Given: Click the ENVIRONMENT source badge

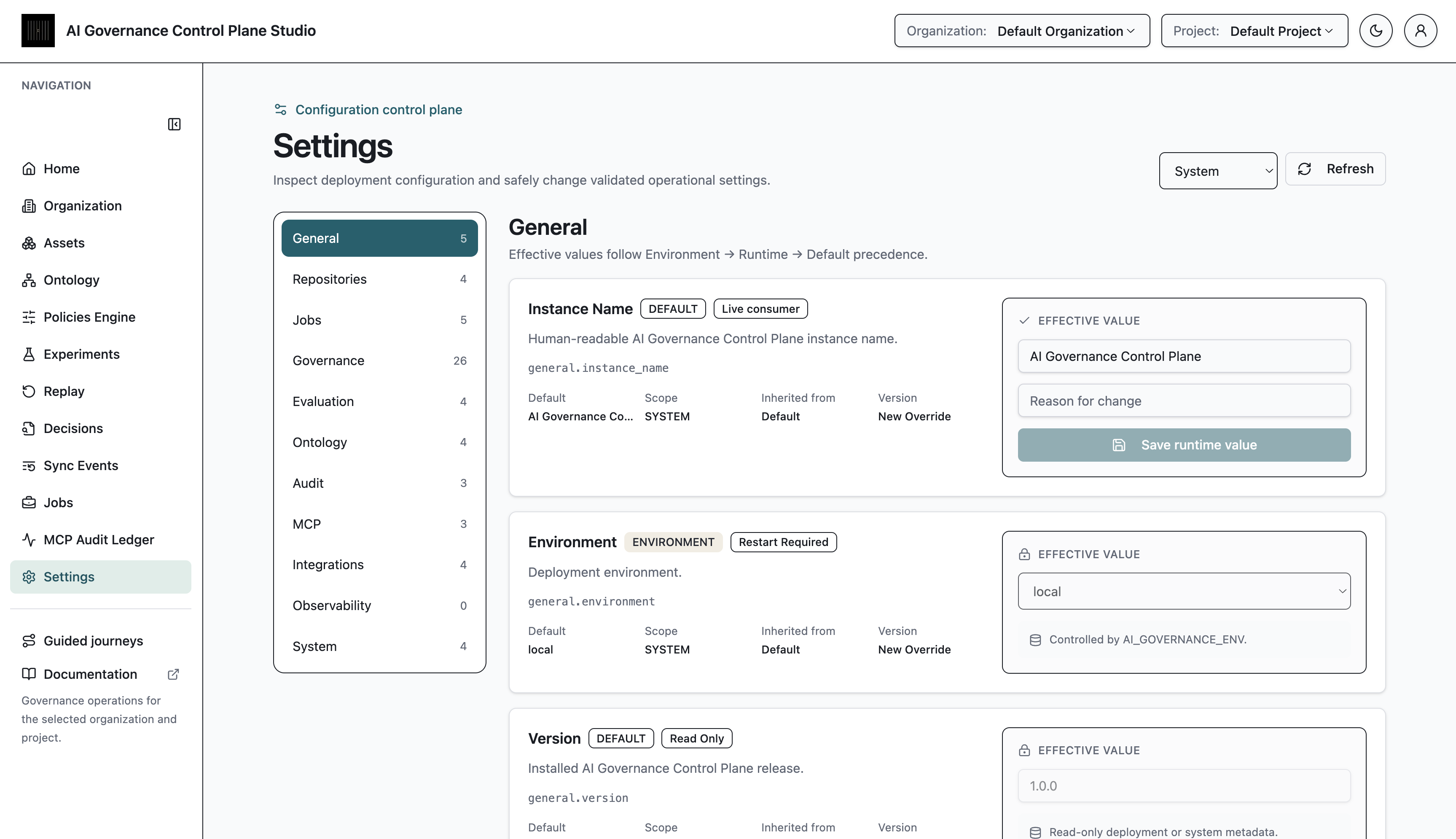Looking at the screenshot, I should [x=673, y=542].
